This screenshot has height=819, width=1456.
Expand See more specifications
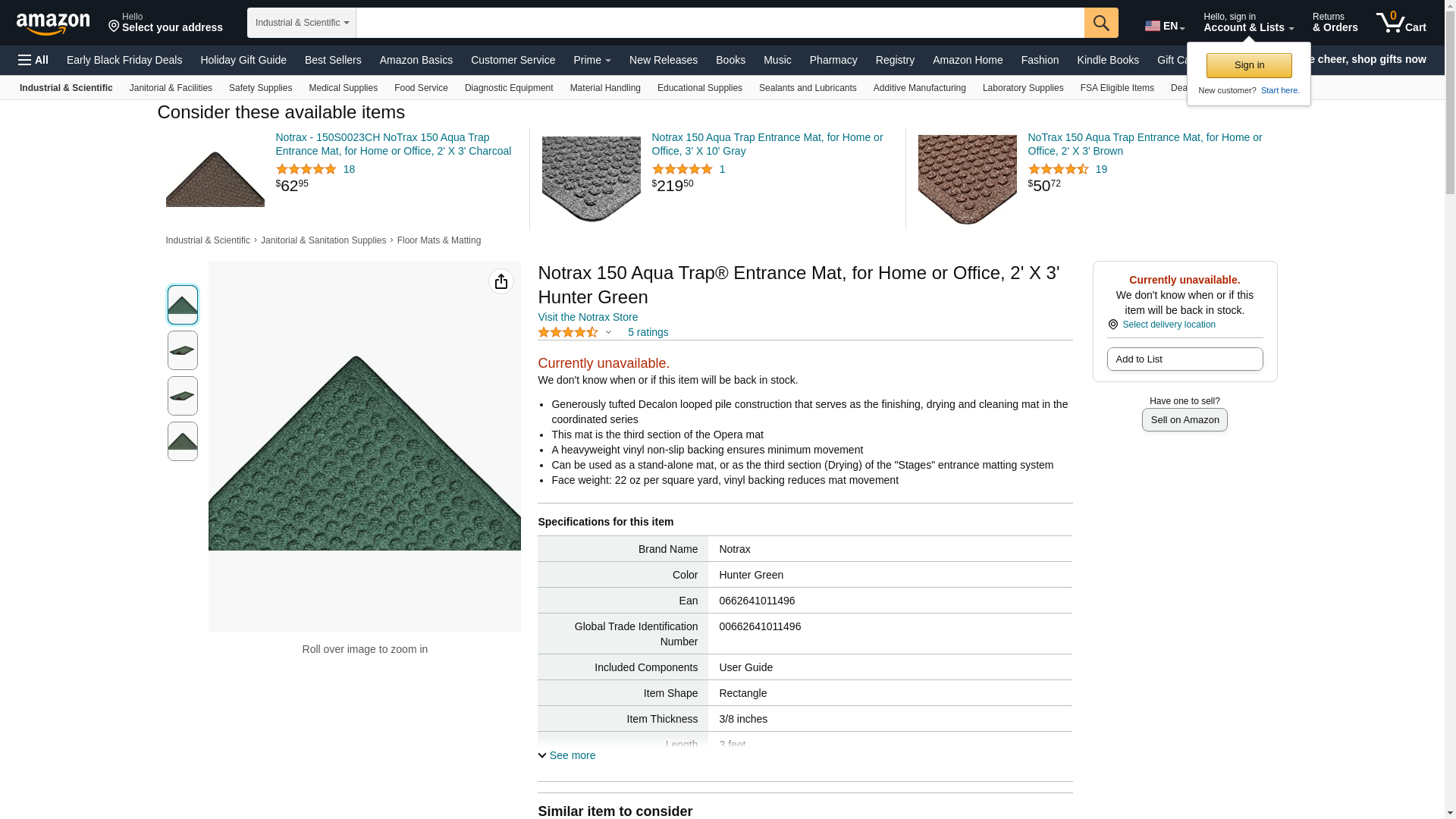tap(566, 755)
